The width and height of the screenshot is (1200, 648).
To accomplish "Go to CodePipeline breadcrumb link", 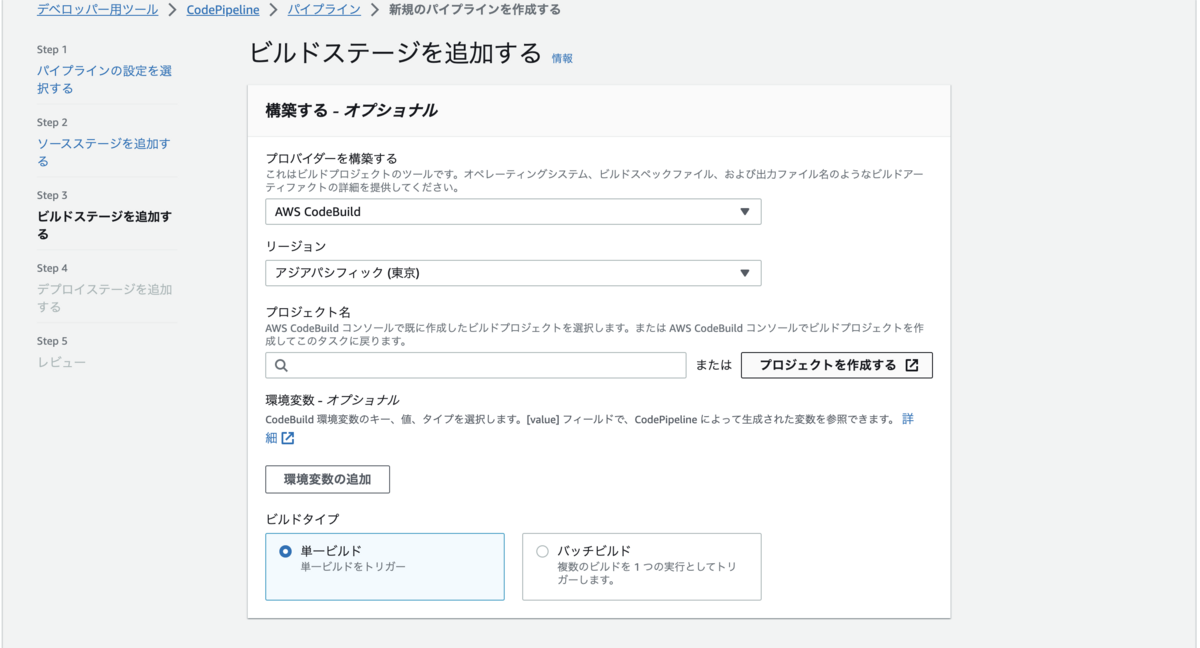I will tap(223, 9).
